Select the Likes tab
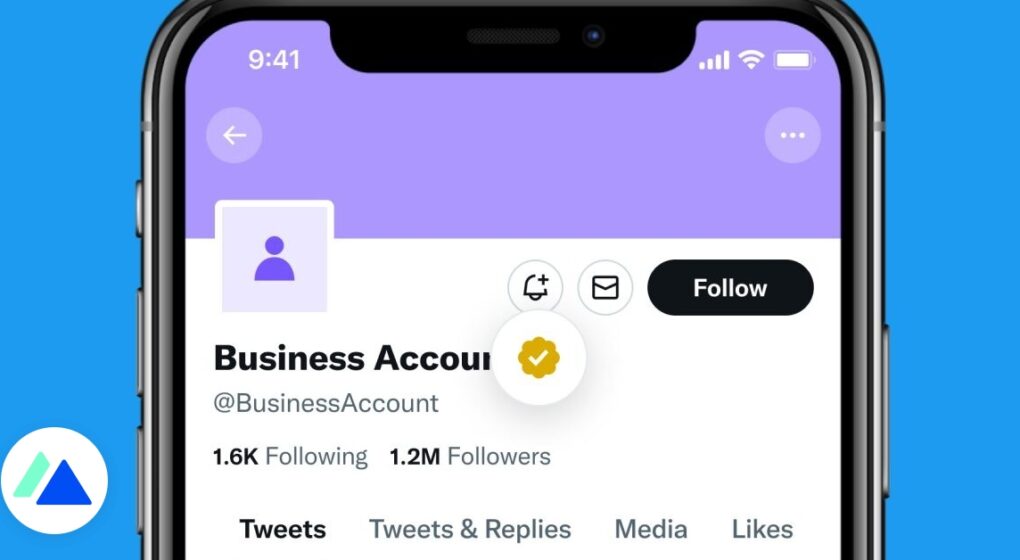This screenshot has height=560, width=1020. [762, 529]
